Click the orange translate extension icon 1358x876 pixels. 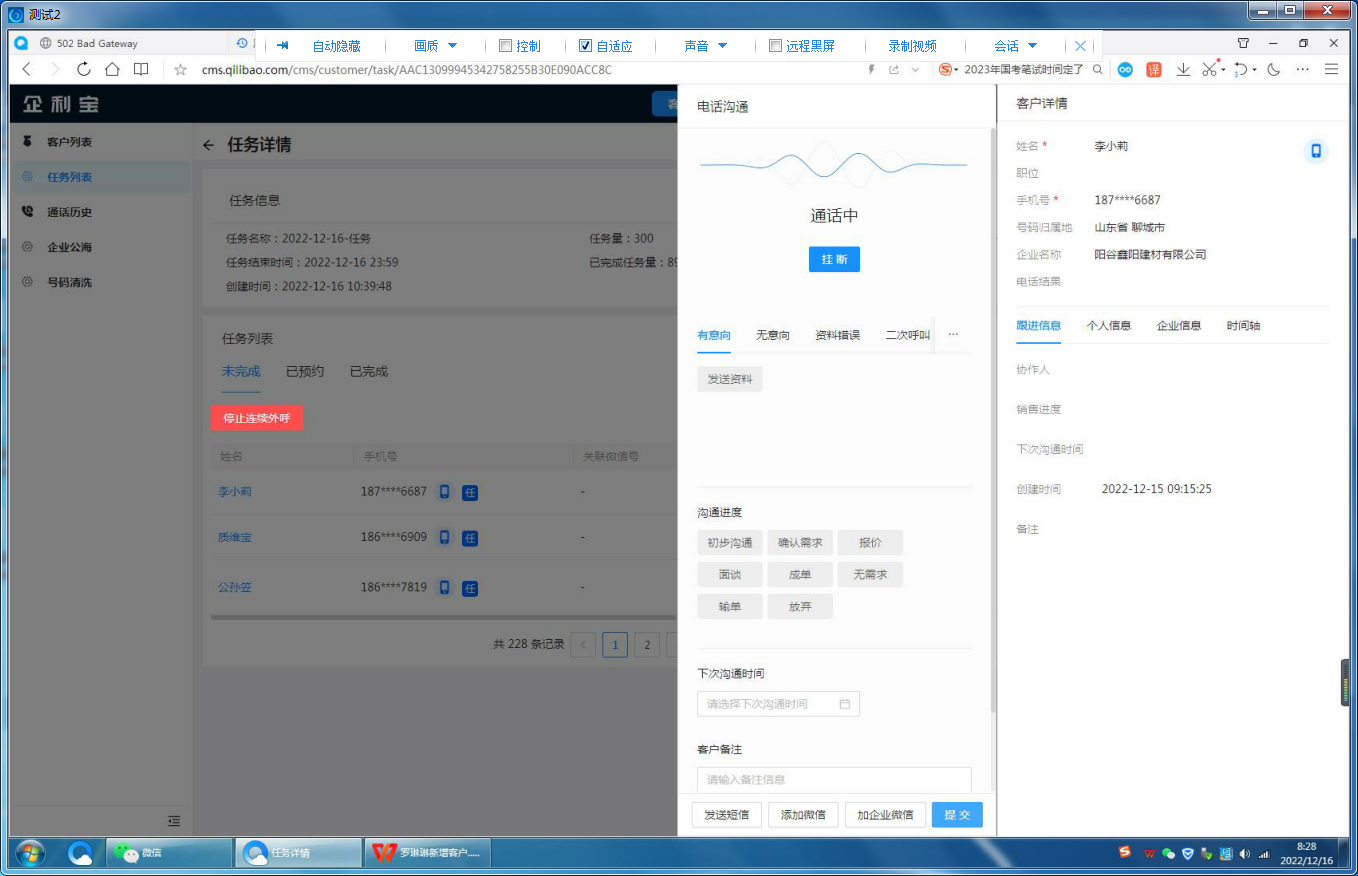(1154, 69)
